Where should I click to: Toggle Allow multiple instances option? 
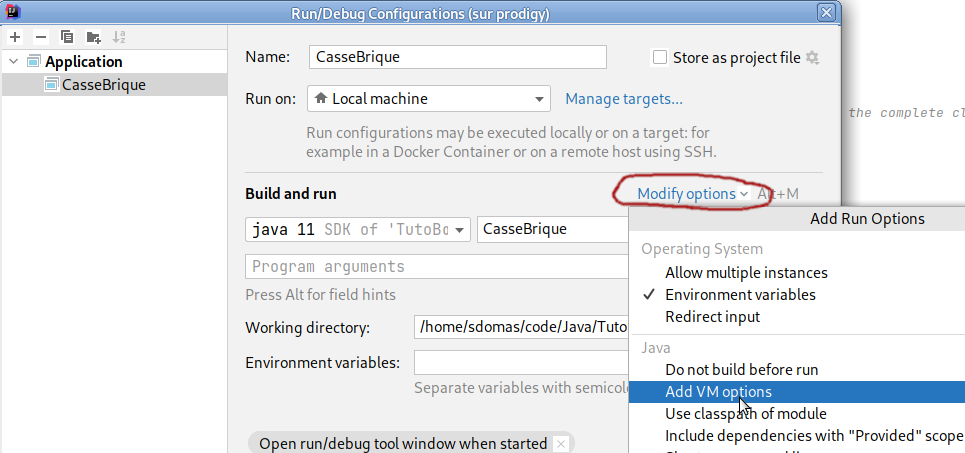746,273
